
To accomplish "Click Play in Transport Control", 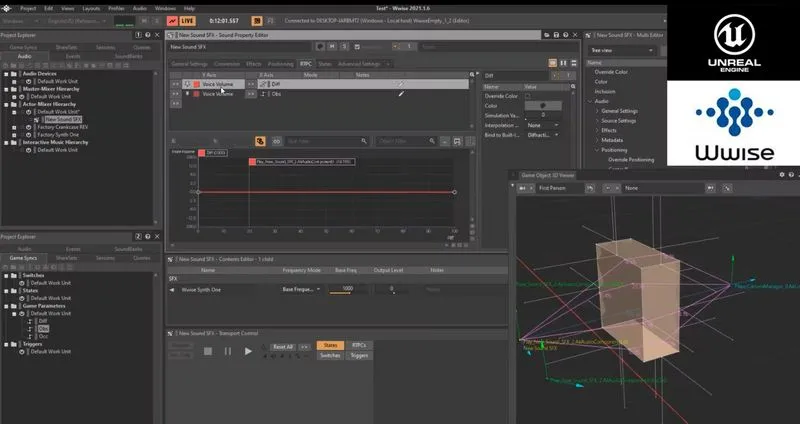I will point(248,351).
